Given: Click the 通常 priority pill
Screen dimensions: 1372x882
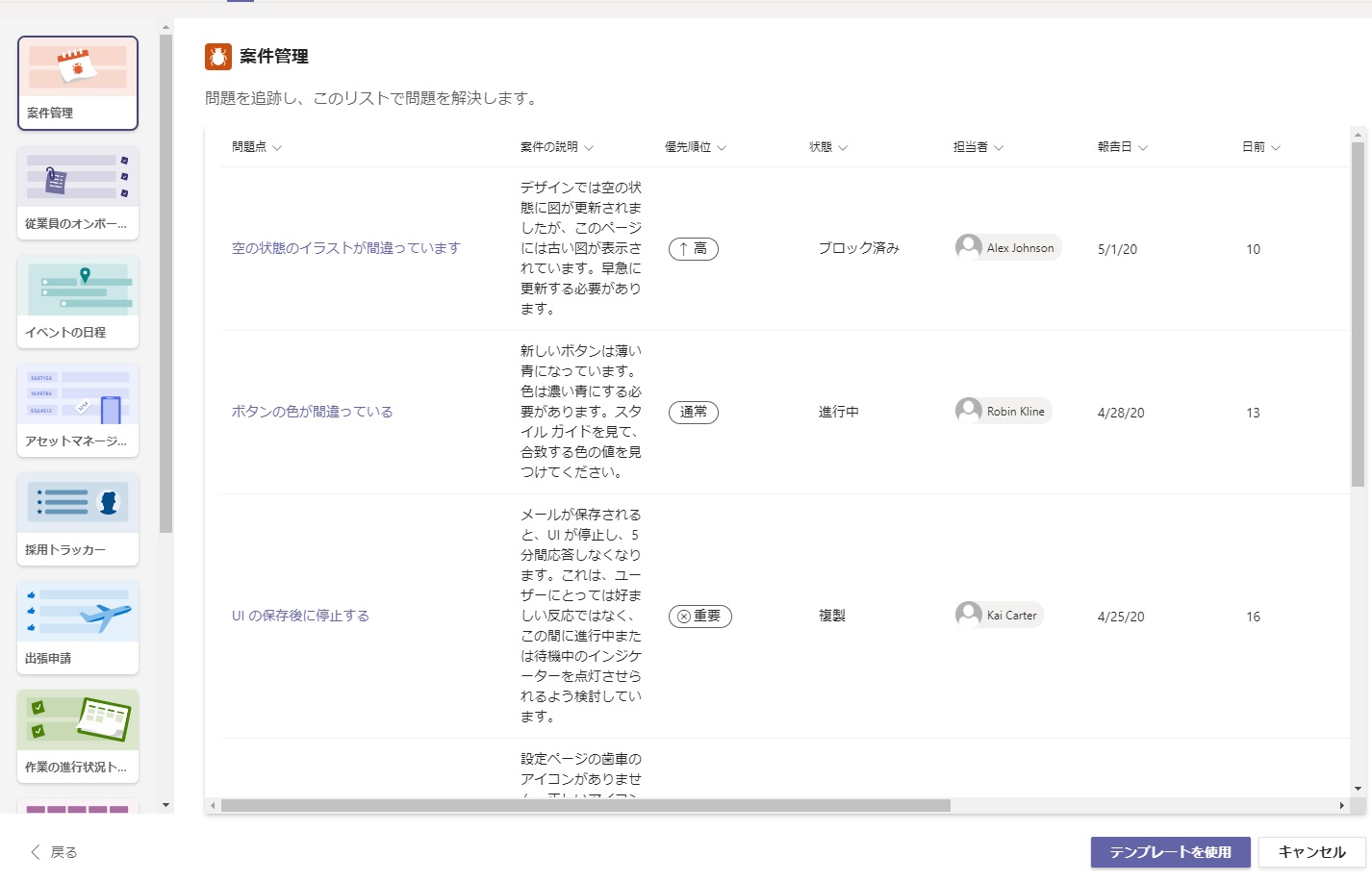Looking at the screenshot, I should click(x=694, y=413).
